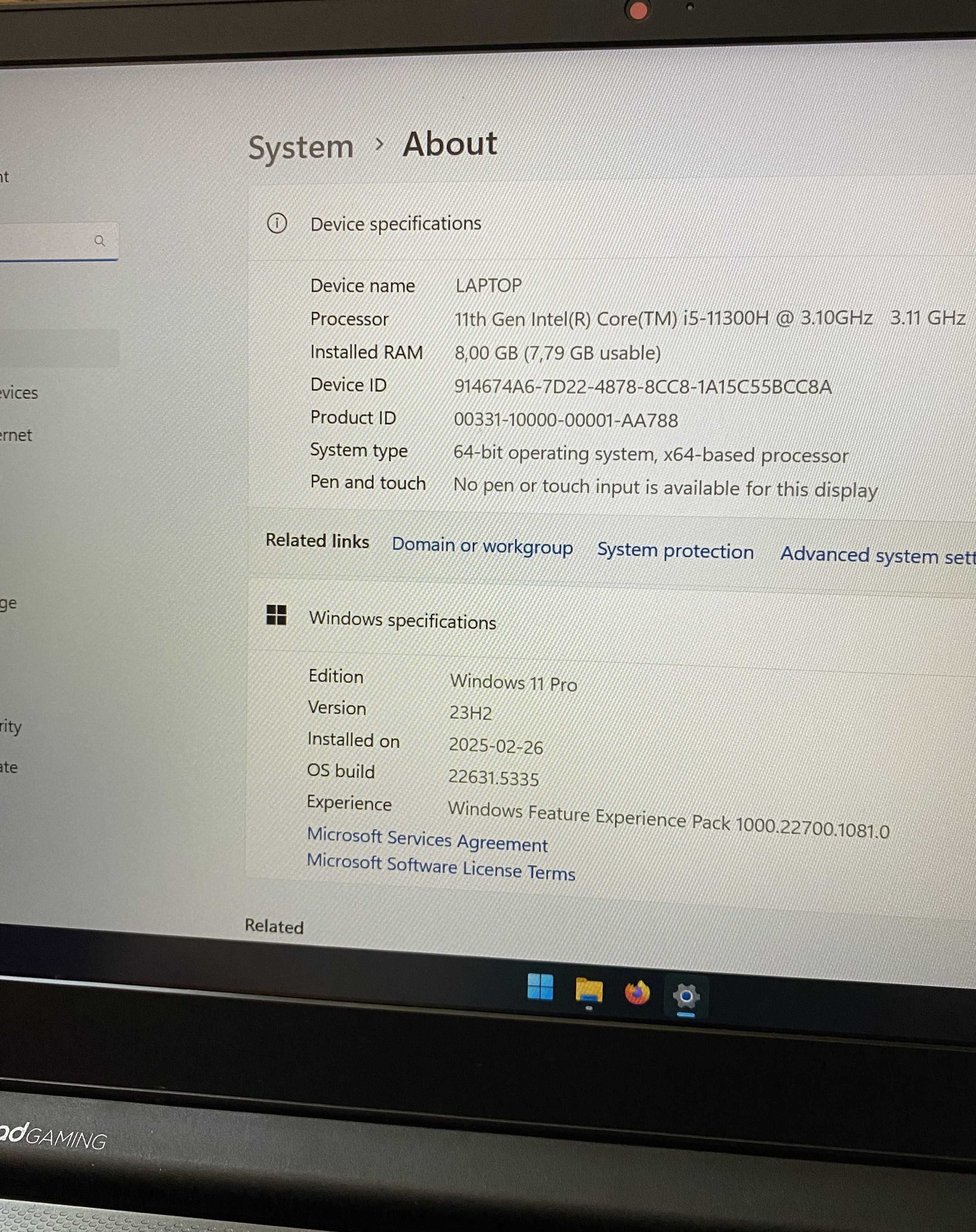Select the Installed on date 2025-02-26
Viewport: 976px width, 1232px height.
point(496,746)
